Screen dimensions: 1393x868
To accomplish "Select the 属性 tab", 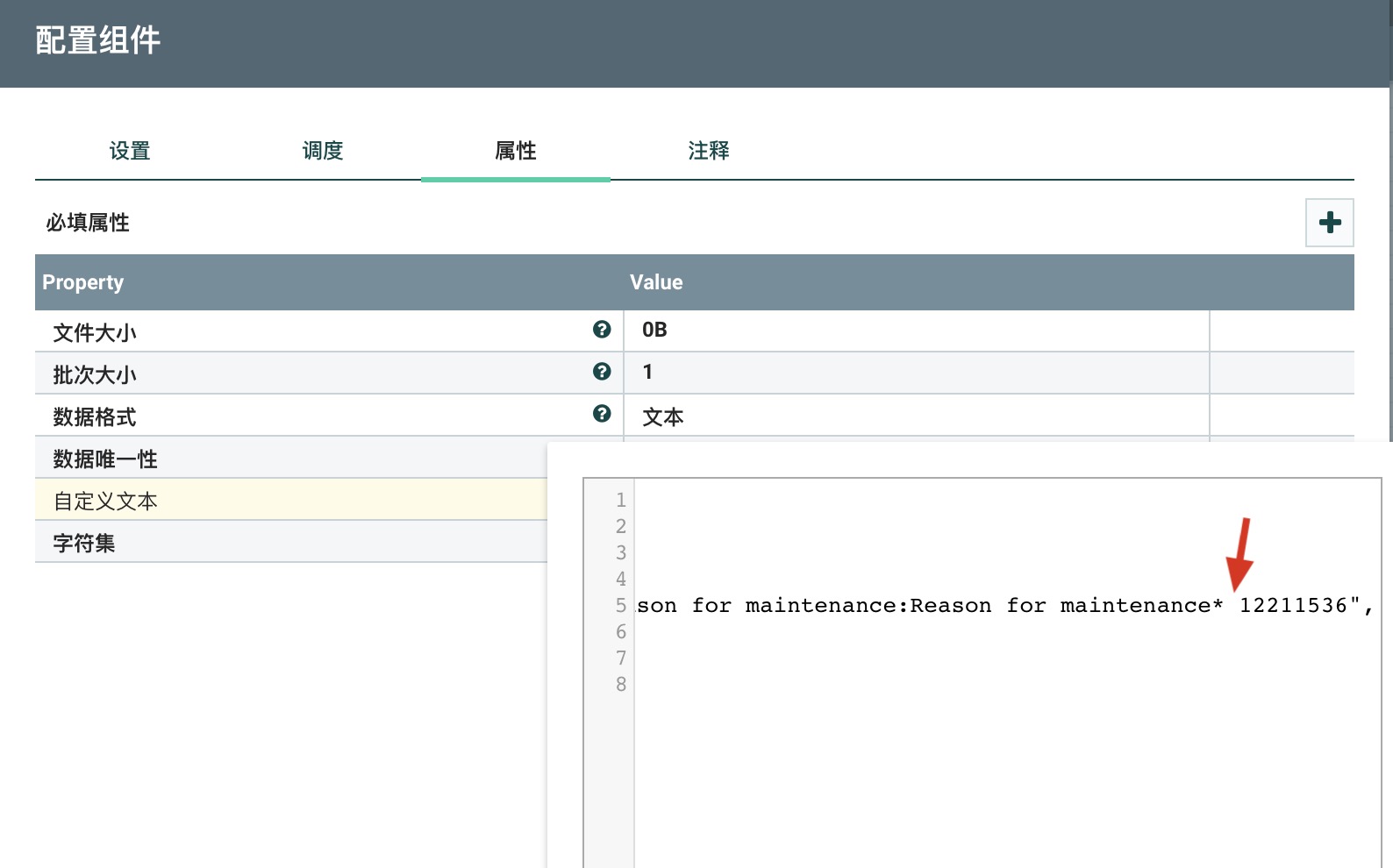I will [x=516, y=151].
